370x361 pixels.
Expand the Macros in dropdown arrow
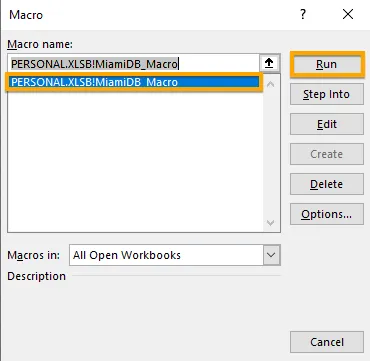[x=271, y=255]
